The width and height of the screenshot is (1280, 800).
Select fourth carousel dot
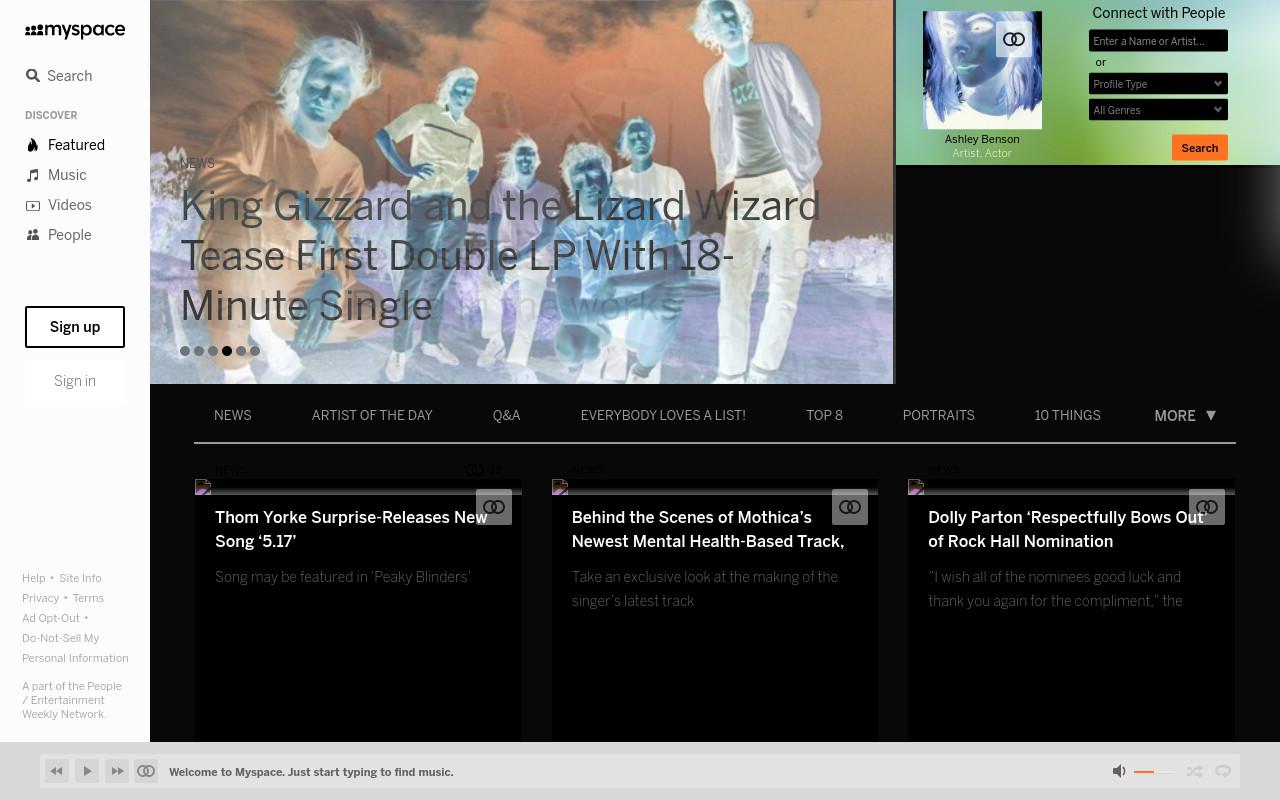(227, 351)
